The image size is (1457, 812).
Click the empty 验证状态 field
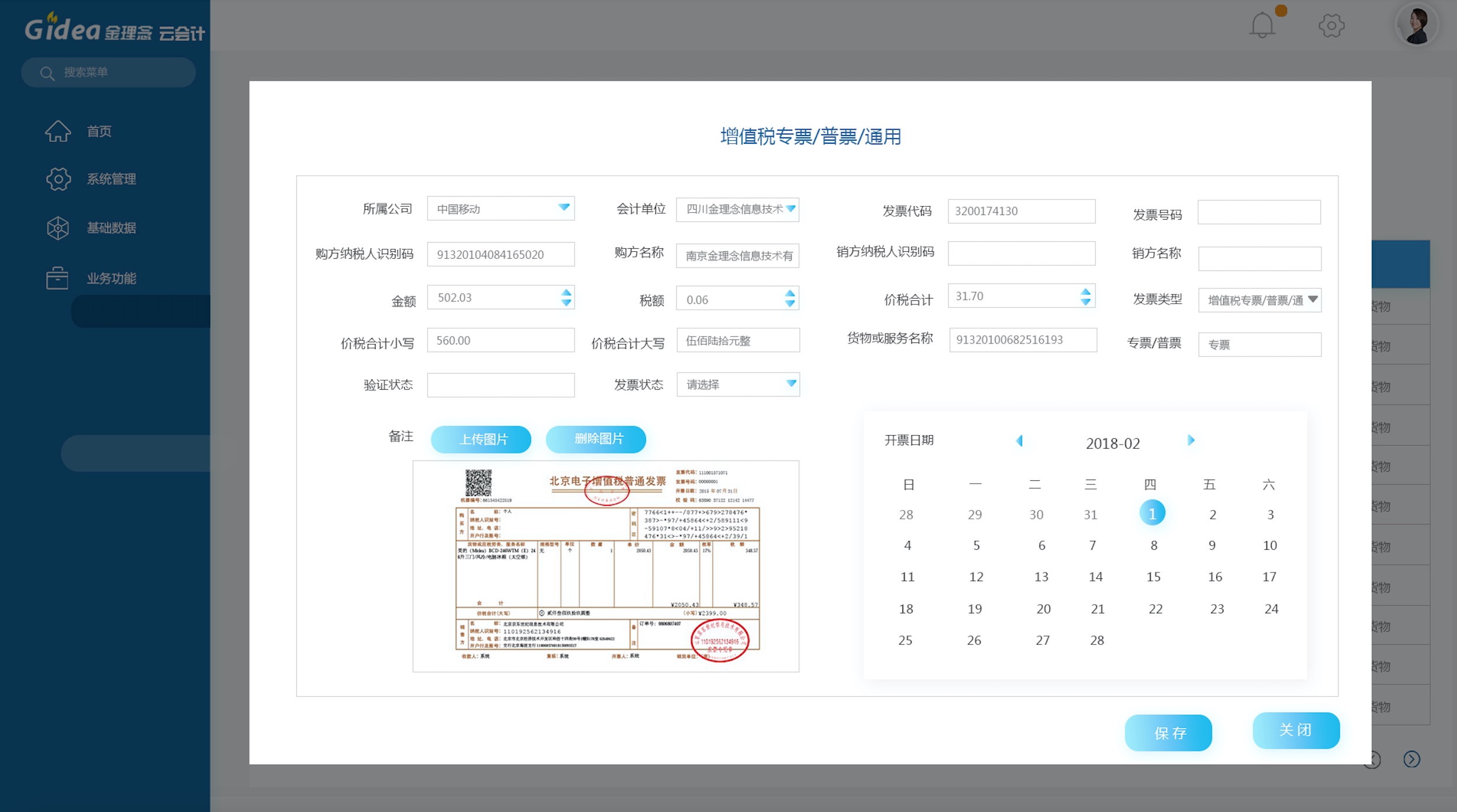501,385
